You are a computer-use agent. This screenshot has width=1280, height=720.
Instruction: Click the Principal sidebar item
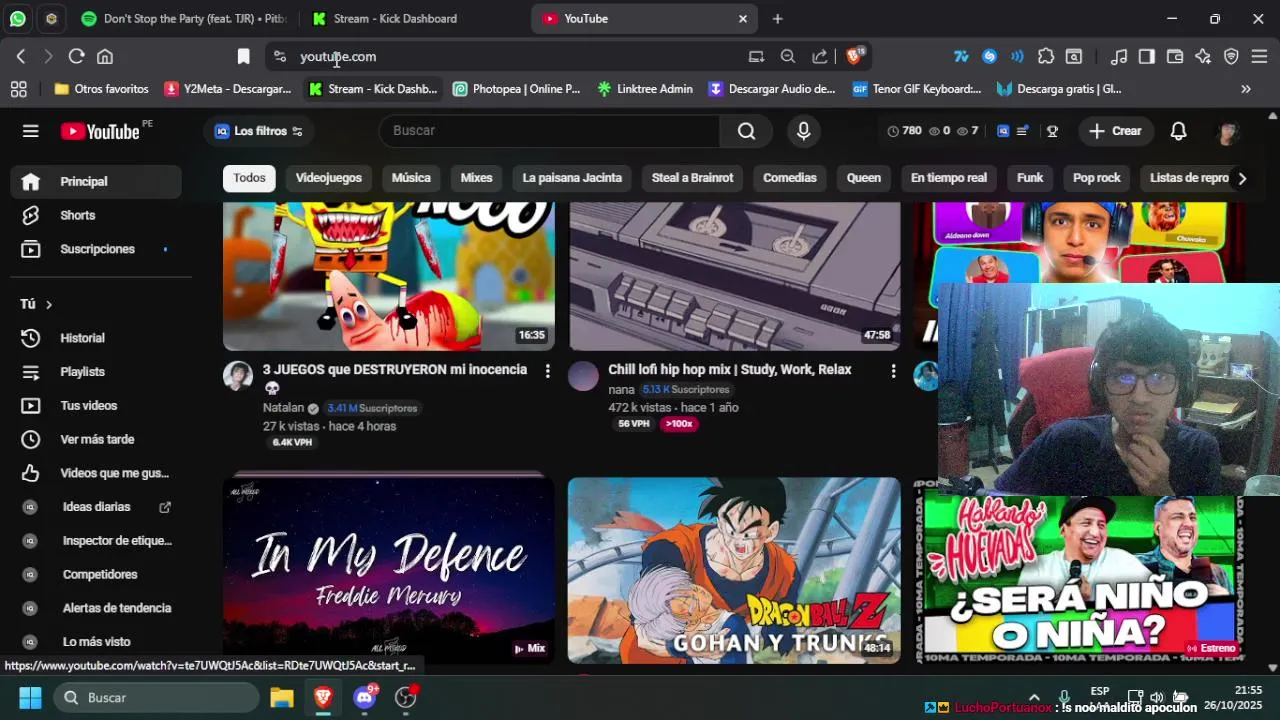pos(96,181)
